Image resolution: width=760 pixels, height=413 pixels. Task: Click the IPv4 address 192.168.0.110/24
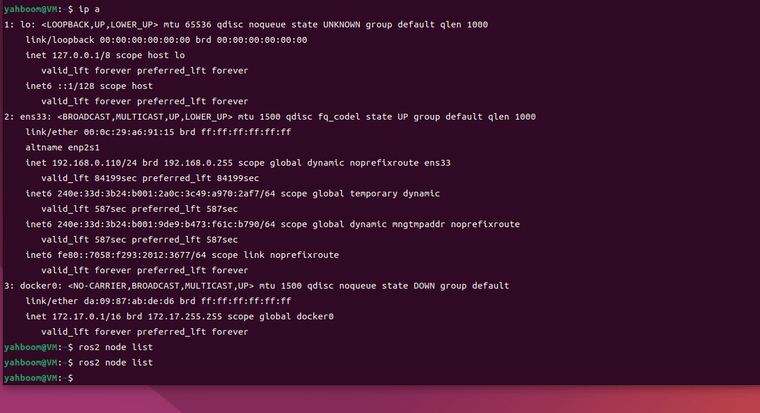95,163
